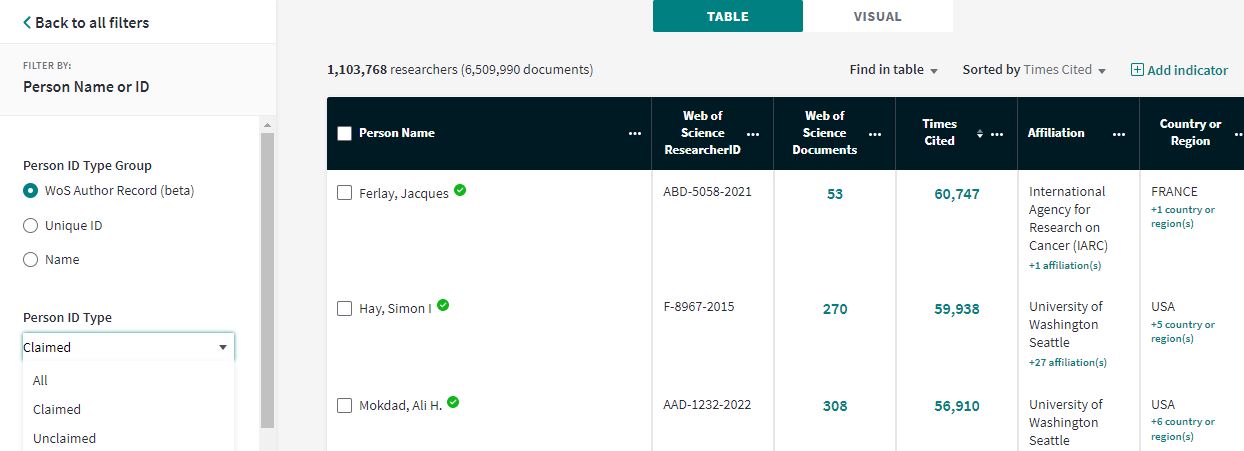Image resolution: width=1244 pixels, height=451 pixels.
Task: Check the box for Hay, Simon I
Action: click(x=345, y=308)
